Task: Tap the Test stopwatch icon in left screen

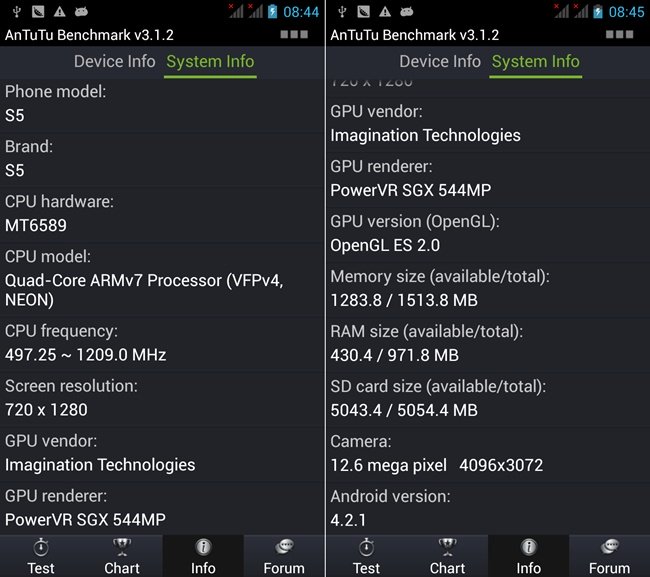Action: tap(41, 548)
